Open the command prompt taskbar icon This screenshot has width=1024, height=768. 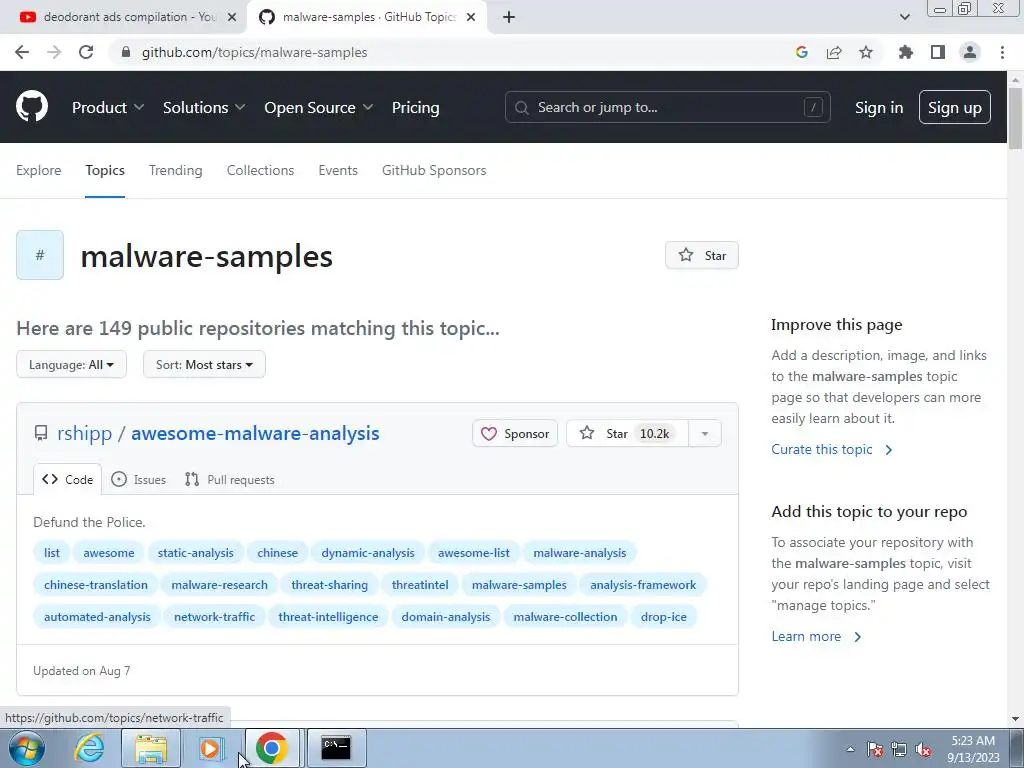(x=336, y=748)
